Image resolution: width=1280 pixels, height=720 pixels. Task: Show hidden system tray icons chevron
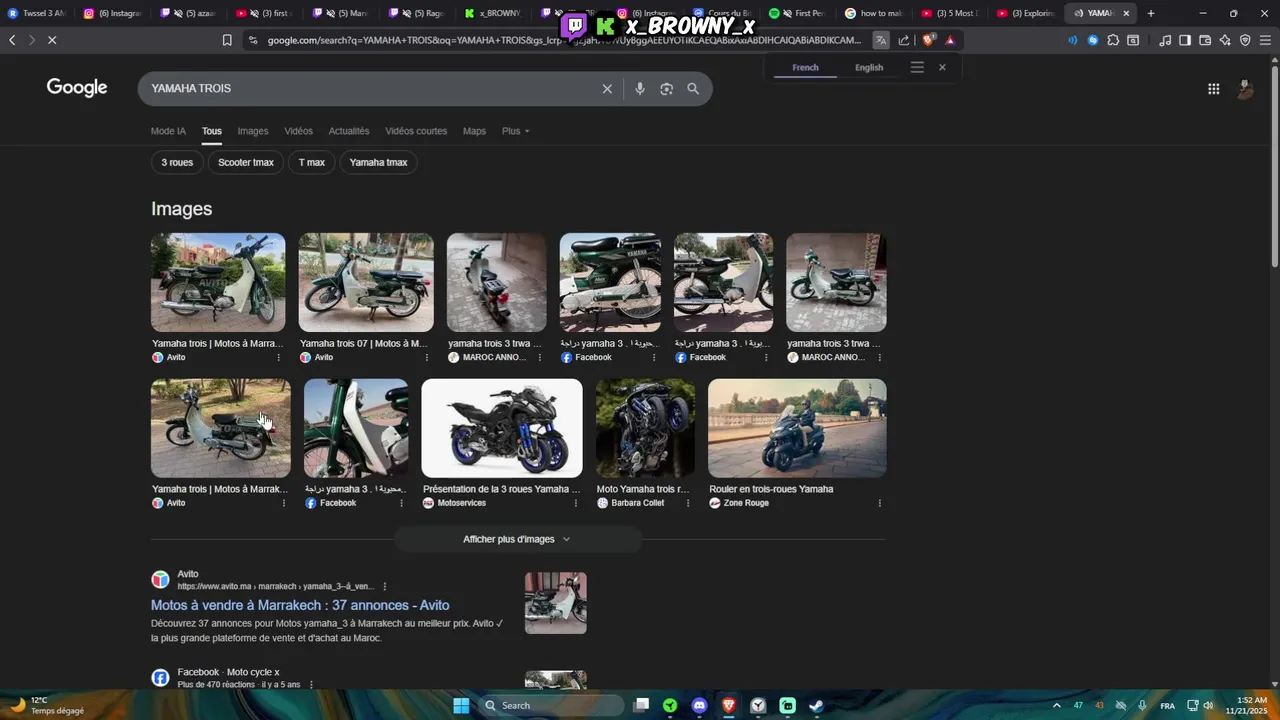pyautogui.click(x=1057, y=705)
